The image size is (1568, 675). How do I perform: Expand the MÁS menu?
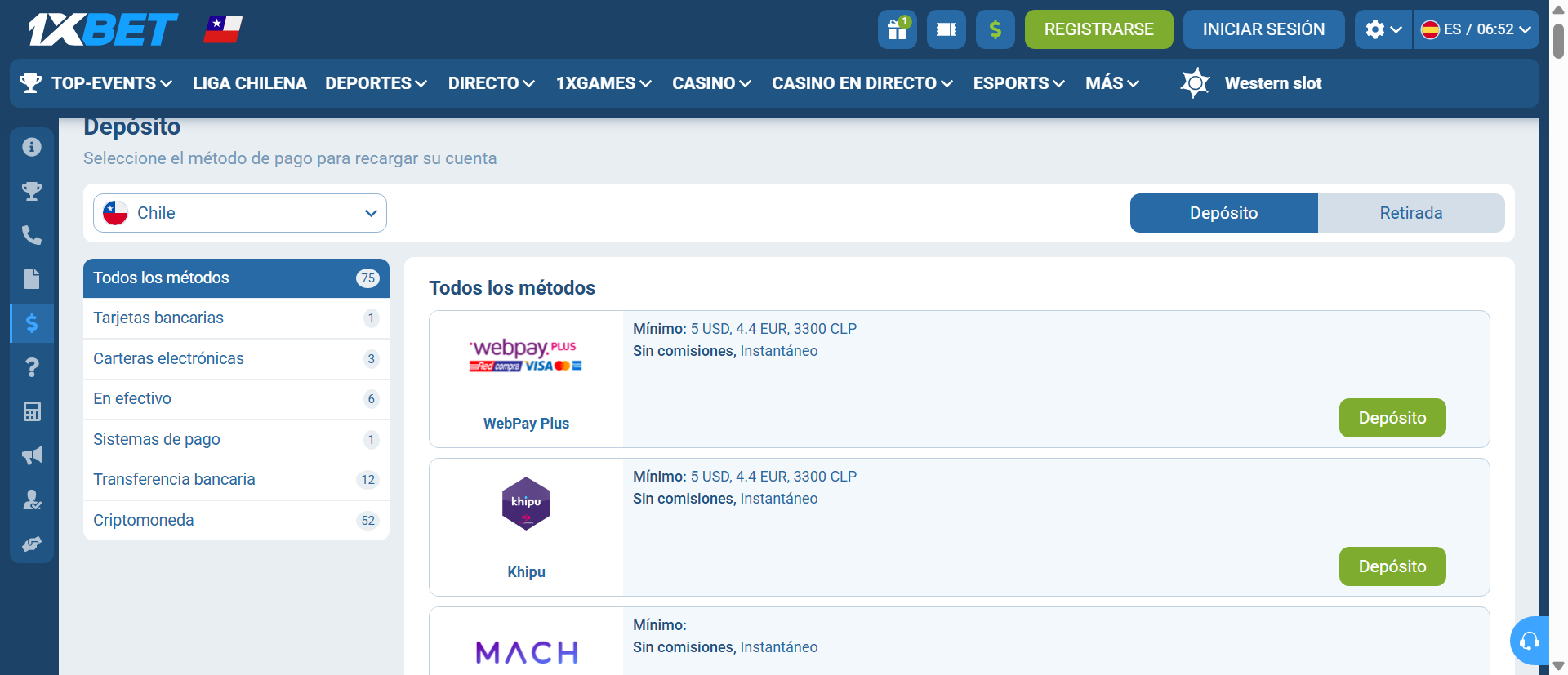pos(1111,83)
